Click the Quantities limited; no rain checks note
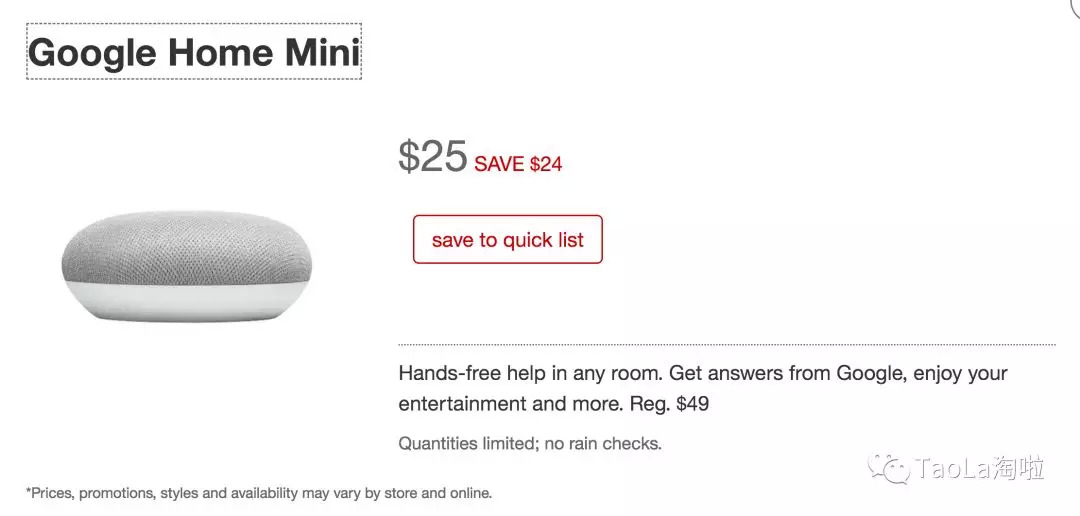Screen dimensions: 1080x516 click(529, 443)
